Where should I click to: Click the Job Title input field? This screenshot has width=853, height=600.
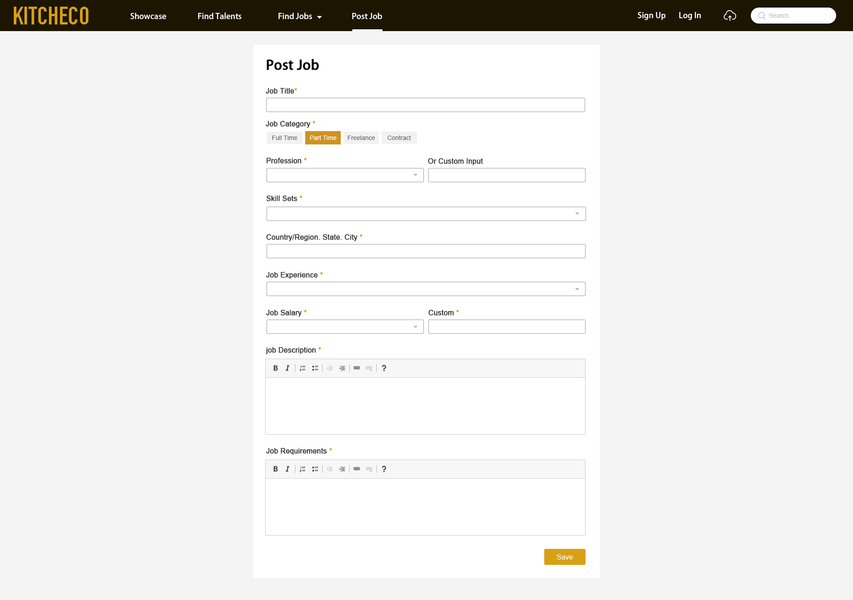coord(425,105)
